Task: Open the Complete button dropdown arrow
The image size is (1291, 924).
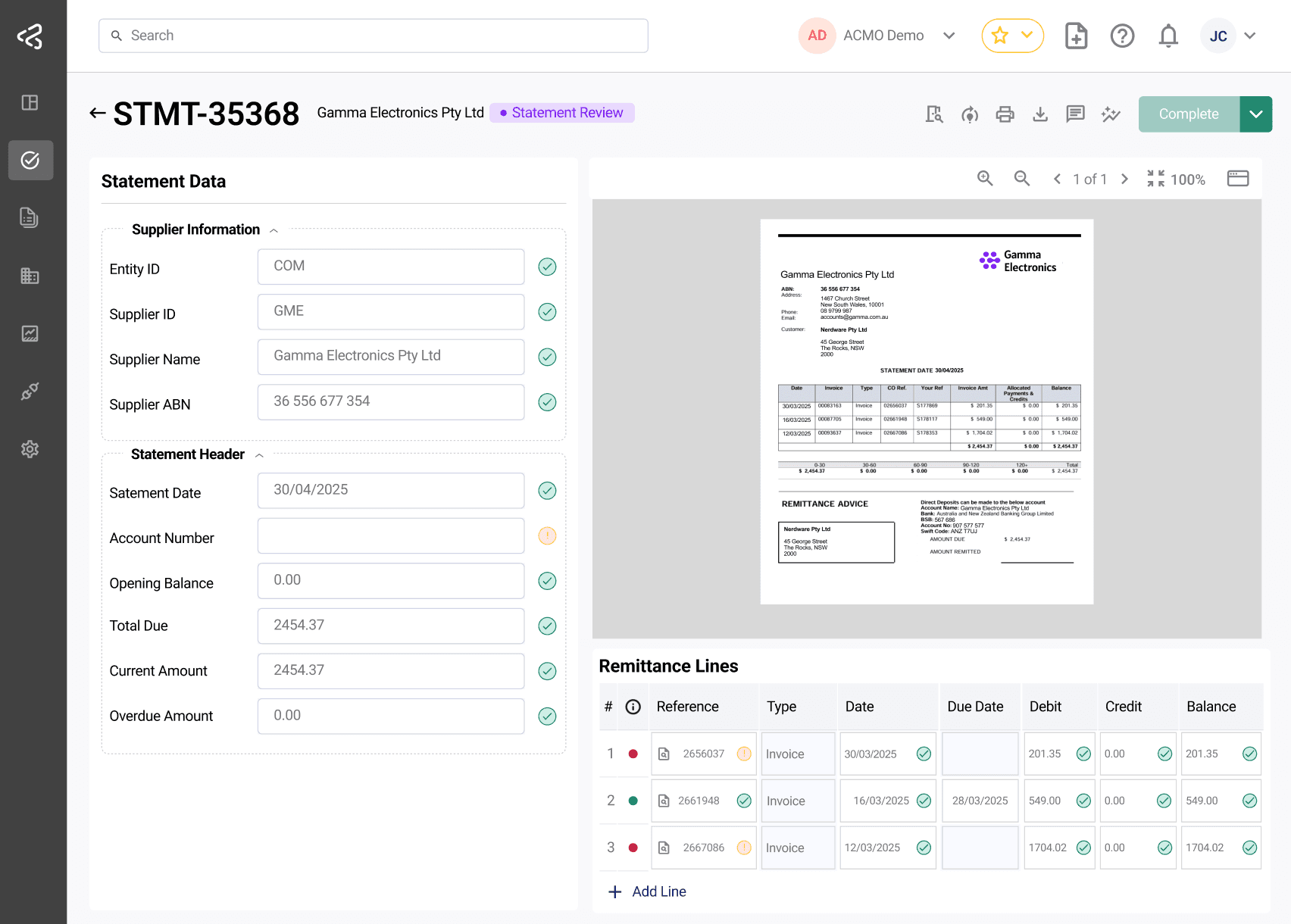Action: click(x=1255, y=114)
